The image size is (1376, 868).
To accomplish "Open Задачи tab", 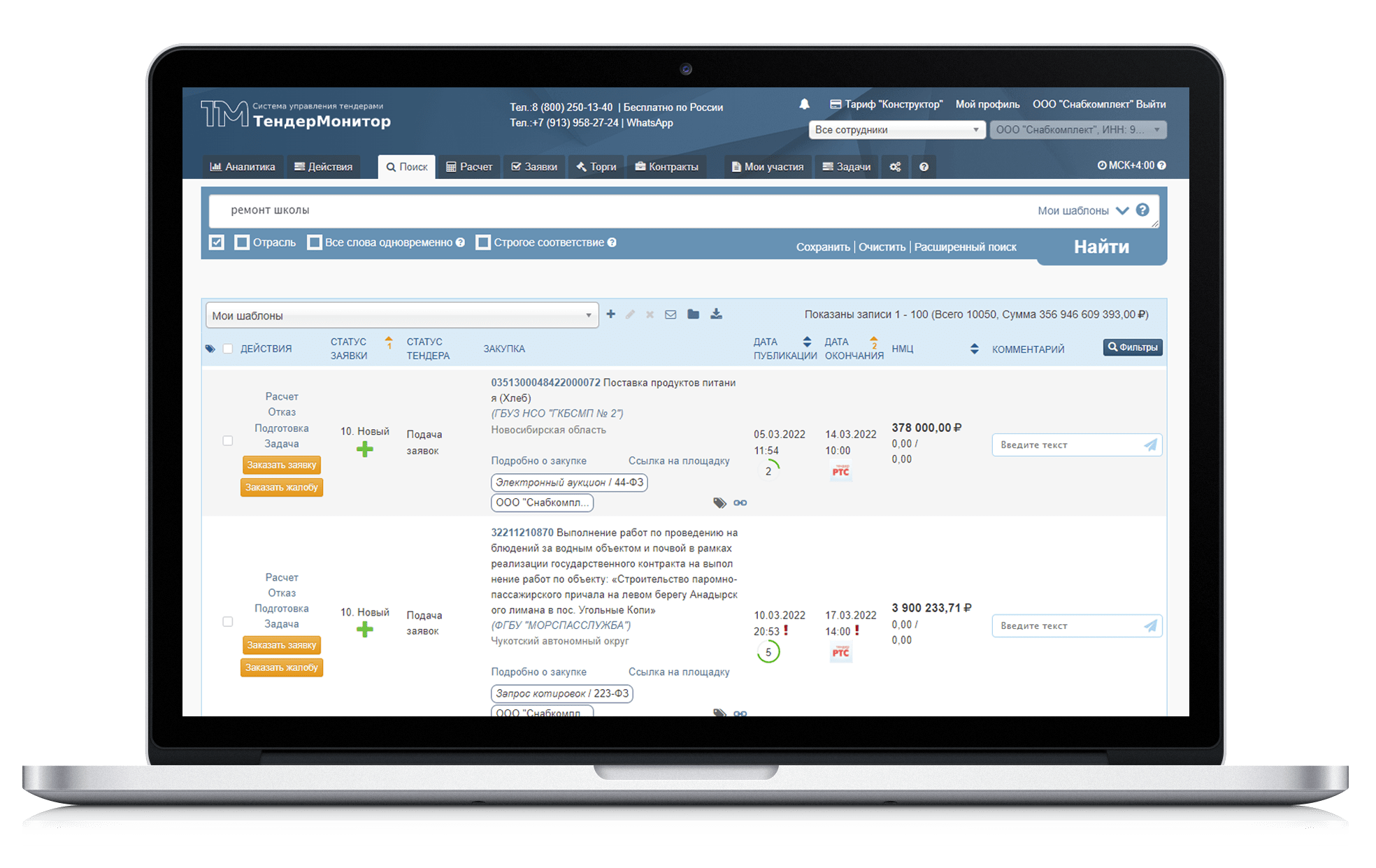I will click(x=846, y=167).
